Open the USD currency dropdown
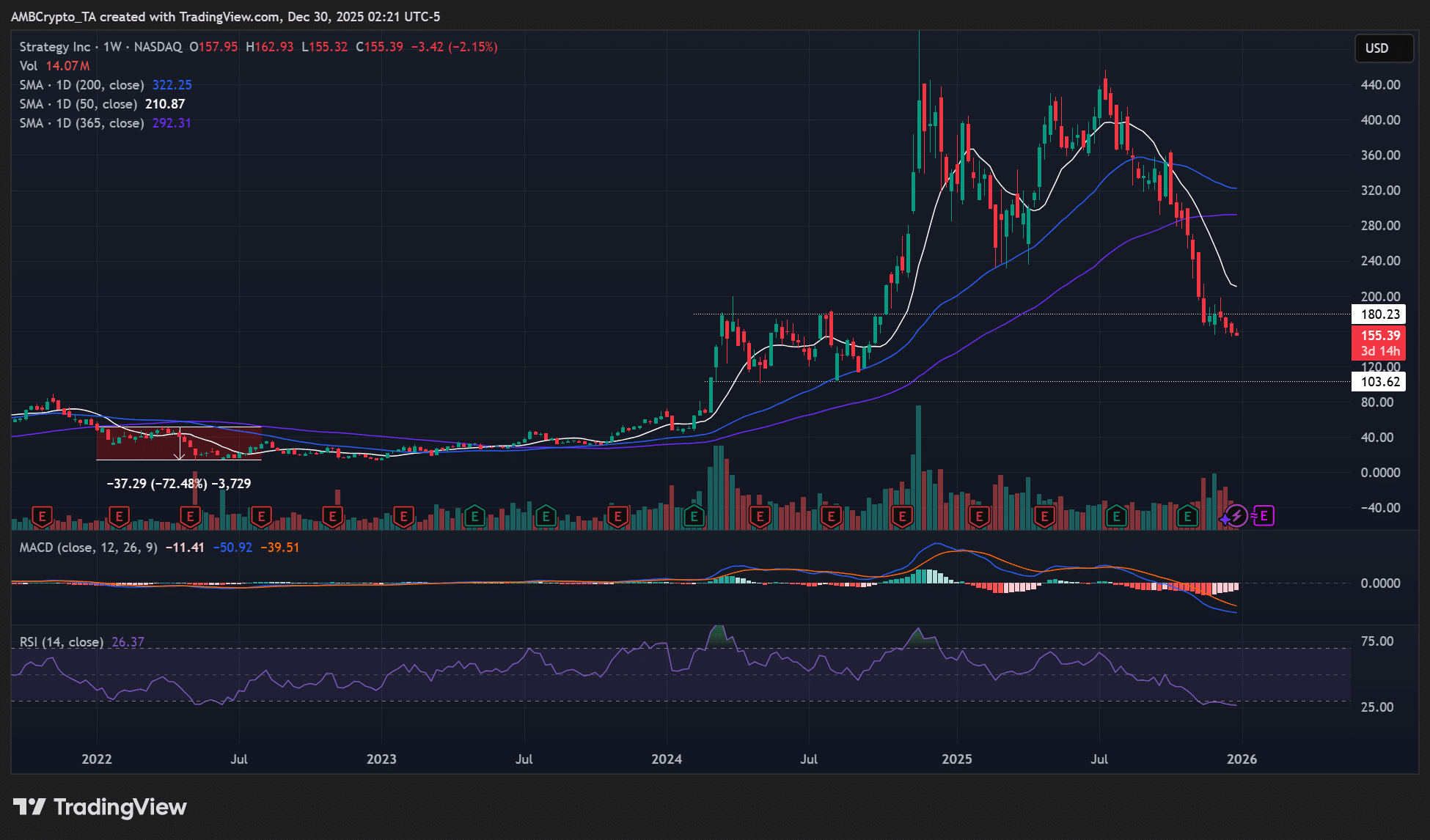 (1382, 48)
